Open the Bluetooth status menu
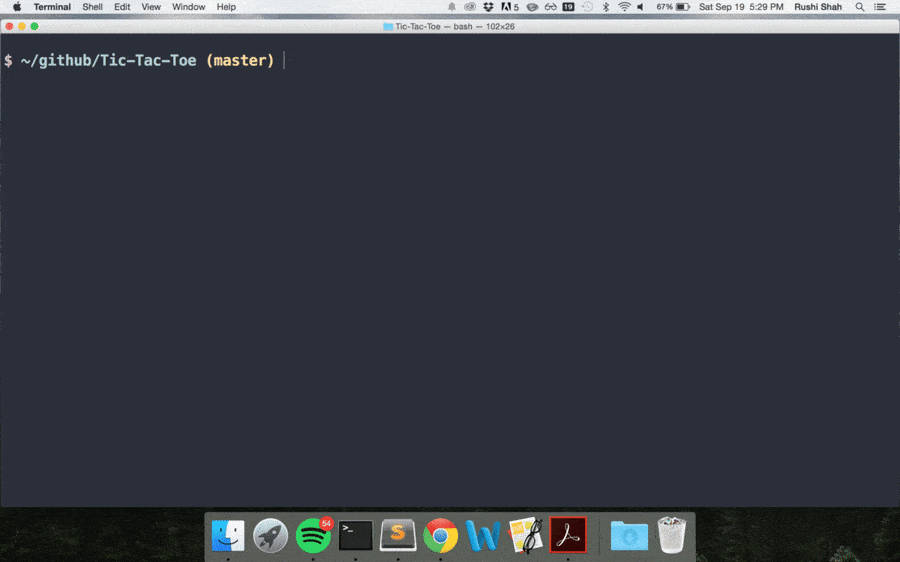The image size is (900, 562). coord(606,7)
